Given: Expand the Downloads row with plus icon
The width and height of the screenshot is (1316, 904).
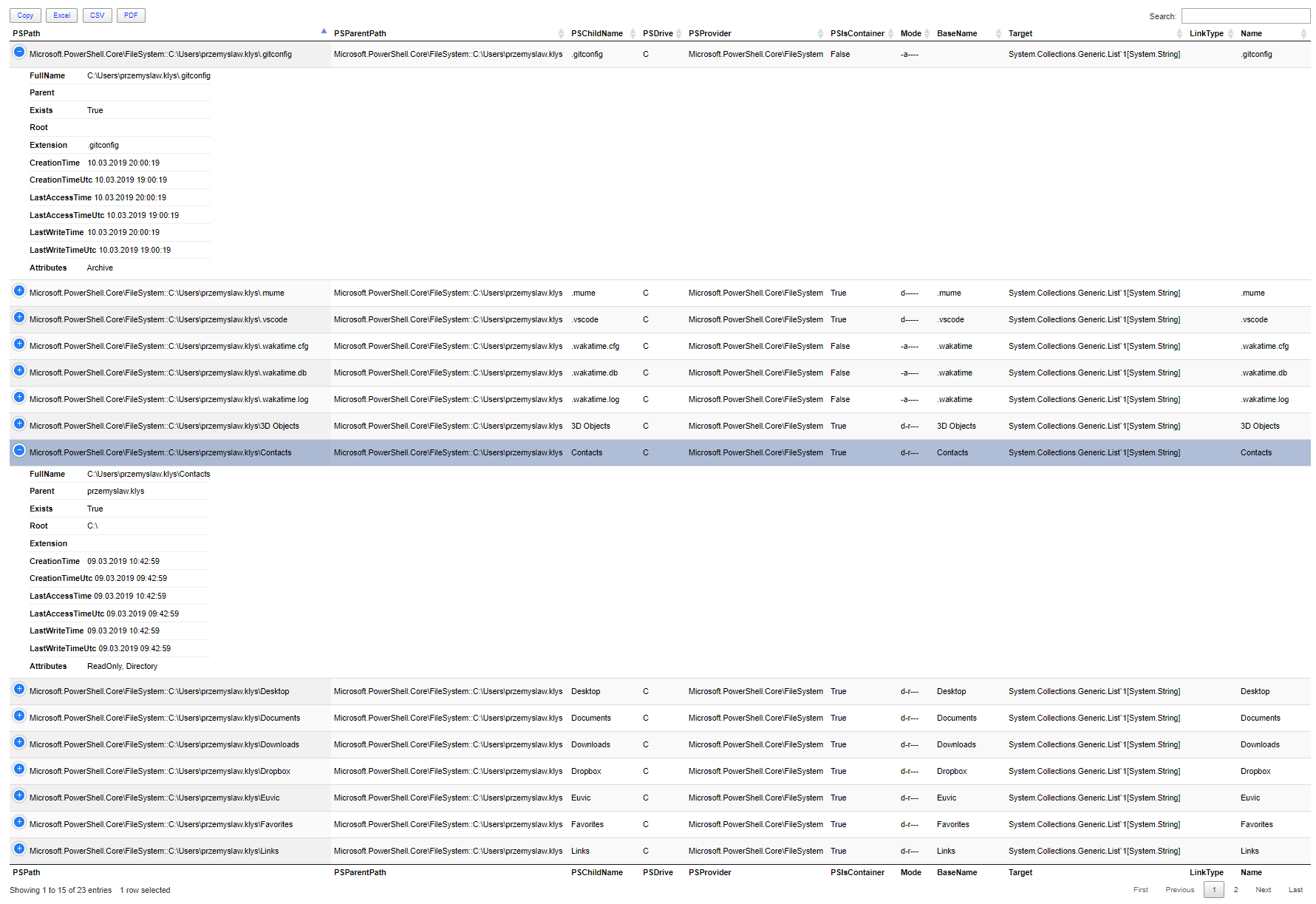Looking at the screenshot, I should (19, 743).
